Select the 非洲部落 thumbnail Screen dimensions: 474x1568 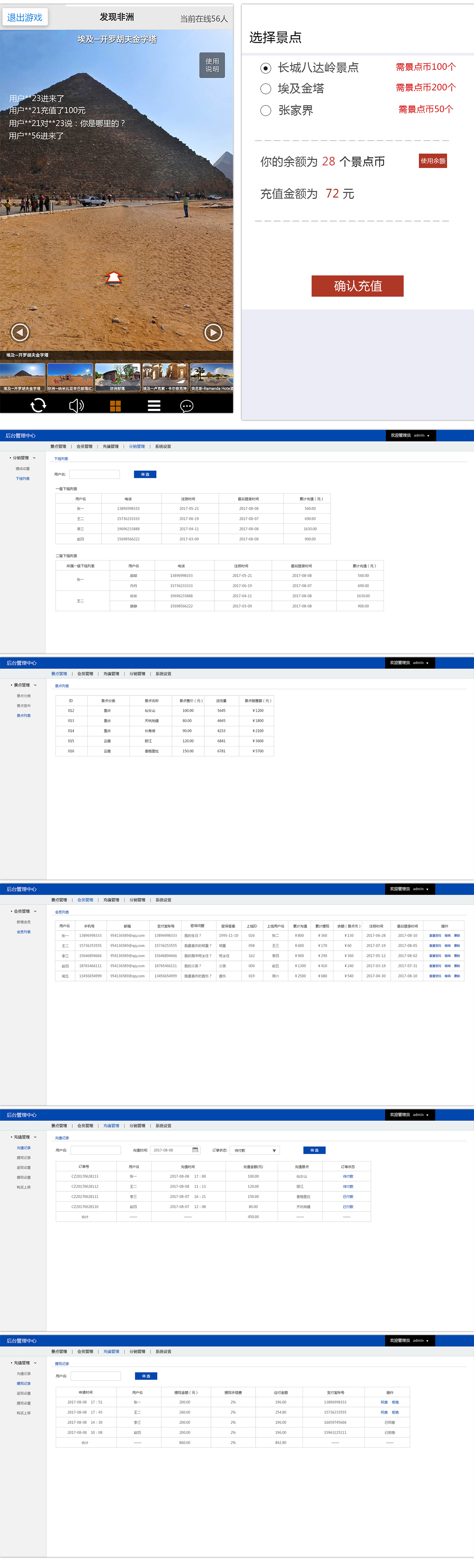point(118,378)
